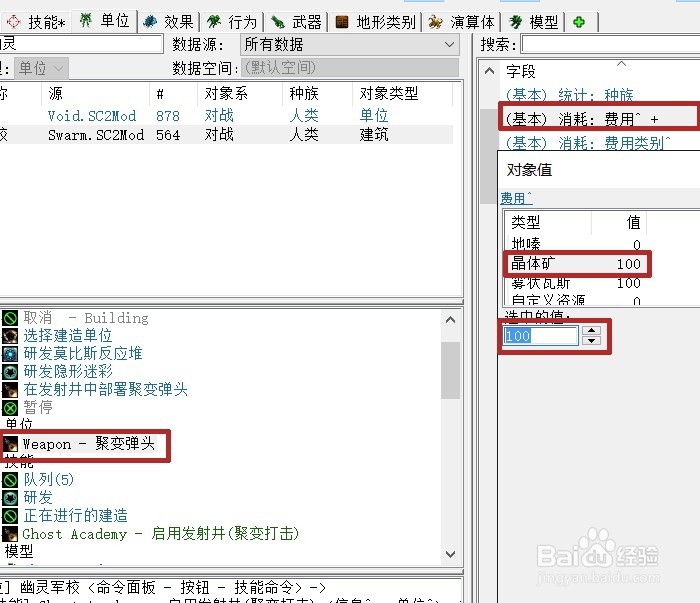Click the 费用 link label
Image resolution: width=700 pixels, height=603 pixels.
516,198
